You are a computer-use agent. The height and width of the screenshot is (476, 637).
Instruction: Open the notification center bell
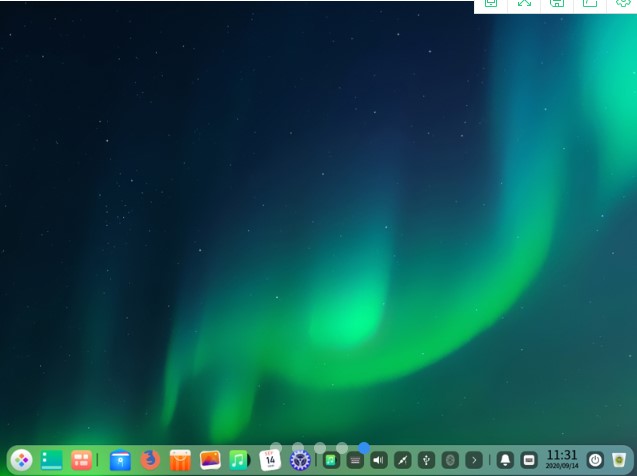(505, 460)
